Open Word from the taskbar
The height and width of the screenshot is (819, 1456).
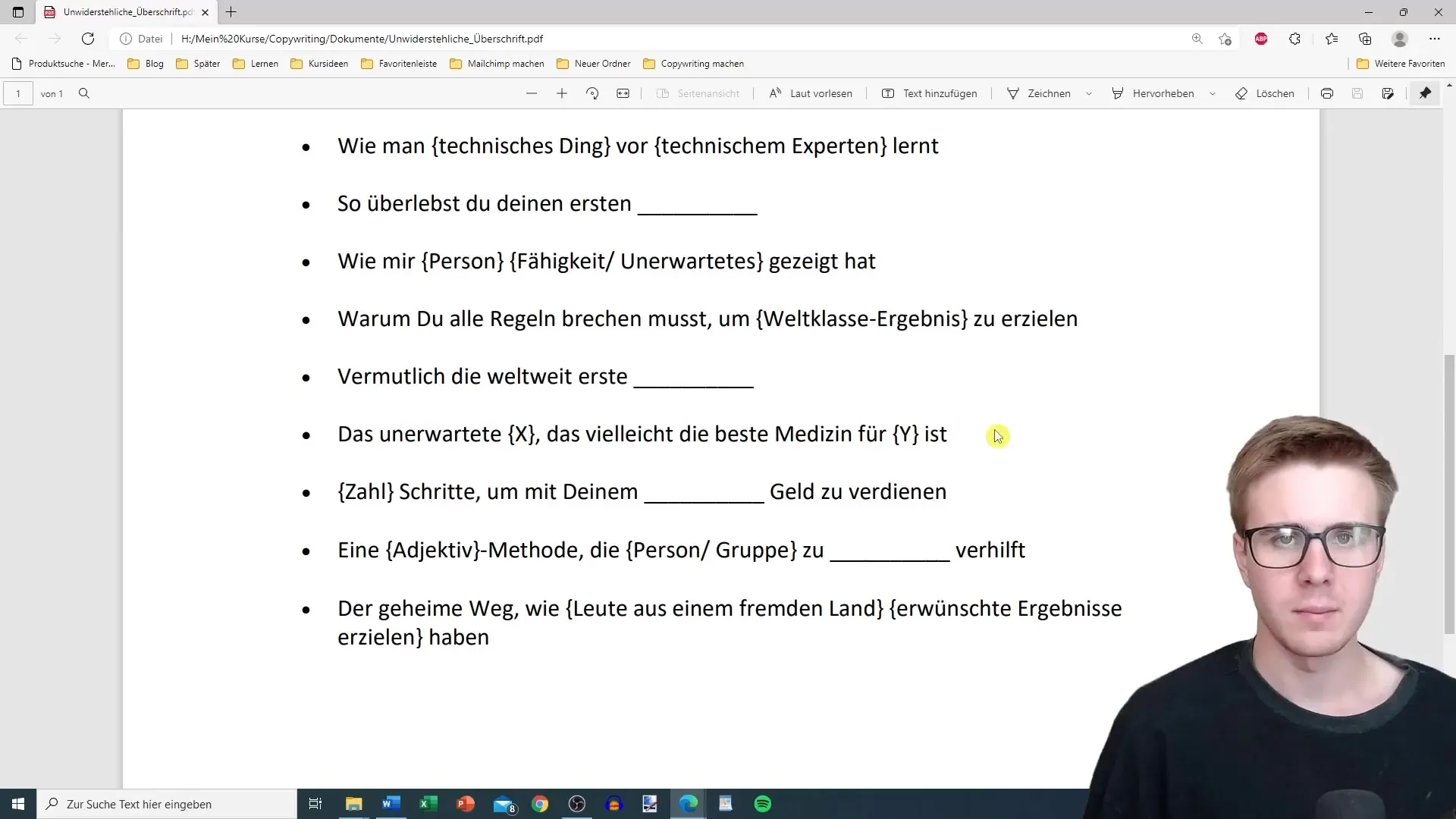[x=391, y=804]
